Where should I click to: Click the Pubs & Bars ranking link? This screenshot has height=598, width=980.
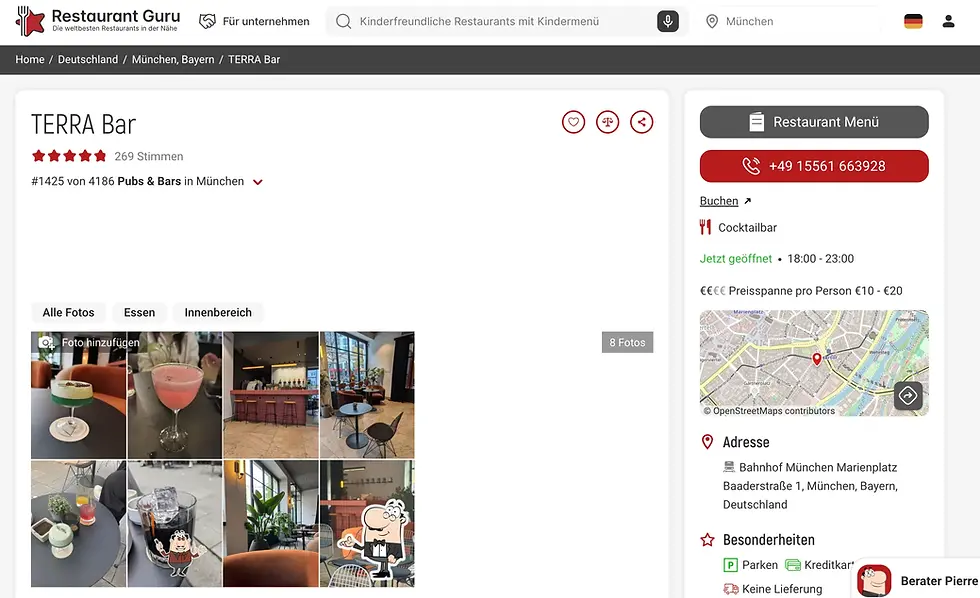149,181
